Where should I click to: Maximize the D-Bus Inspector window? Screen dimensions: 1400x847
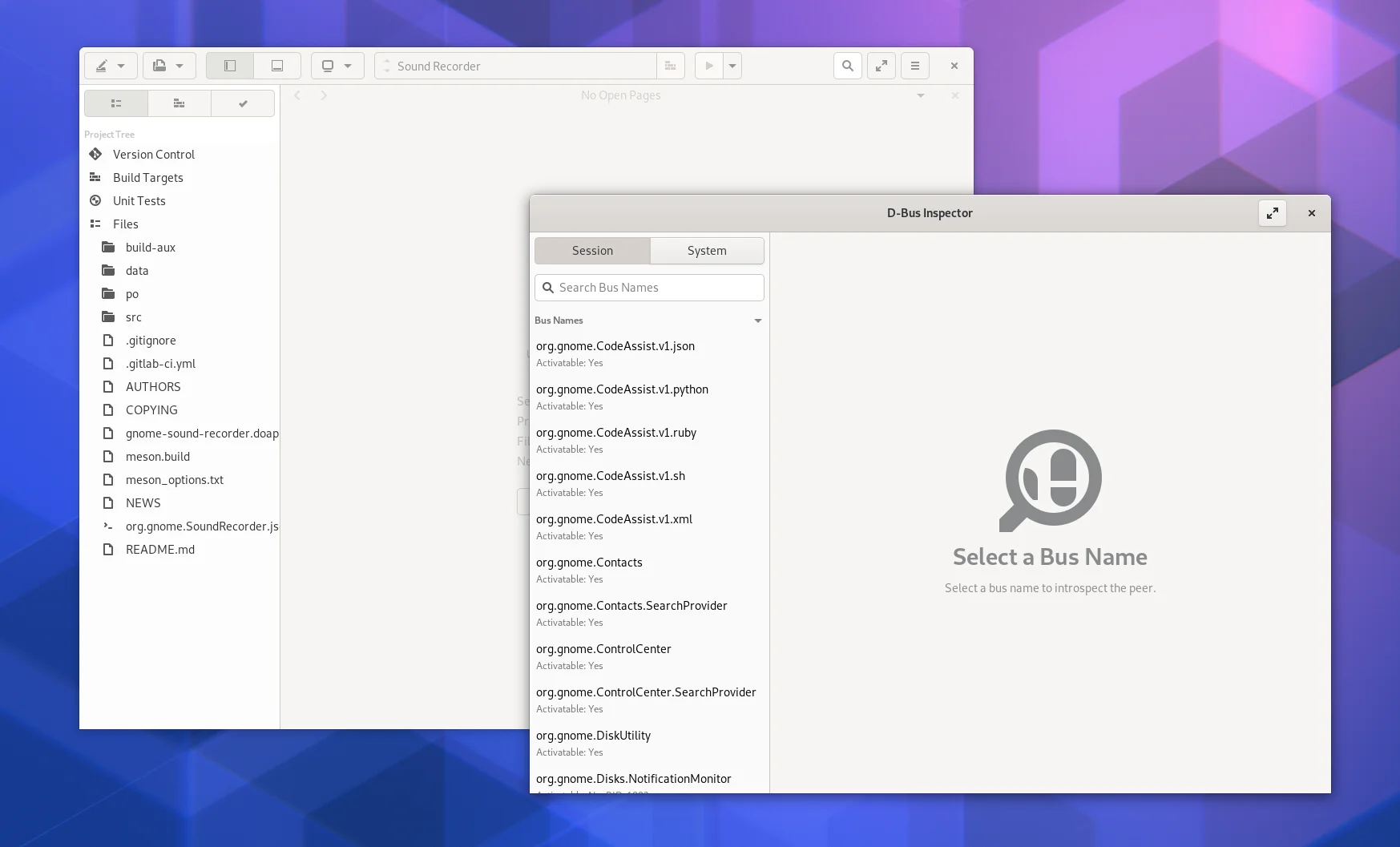[x=1272, y=213]
